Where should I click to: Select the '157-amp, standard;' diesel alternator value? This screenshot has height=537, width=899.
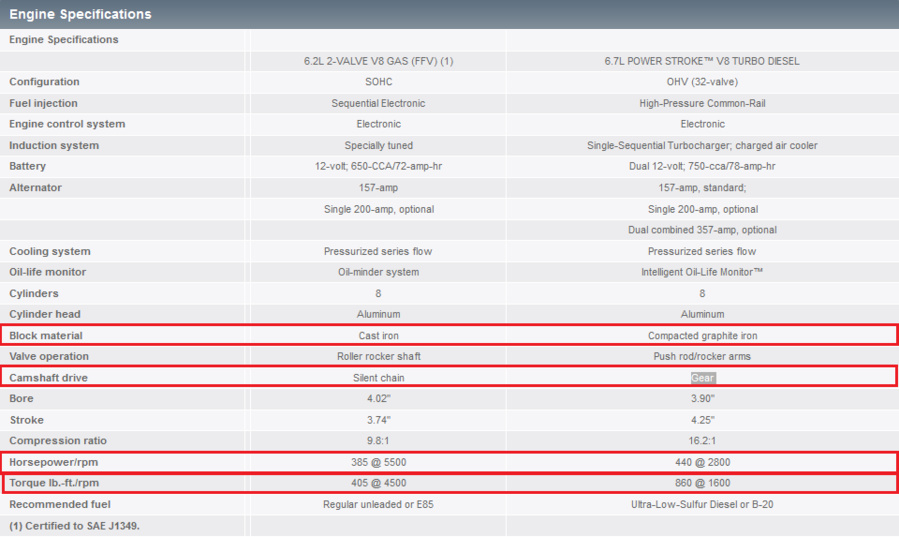[x=702, y=187]
